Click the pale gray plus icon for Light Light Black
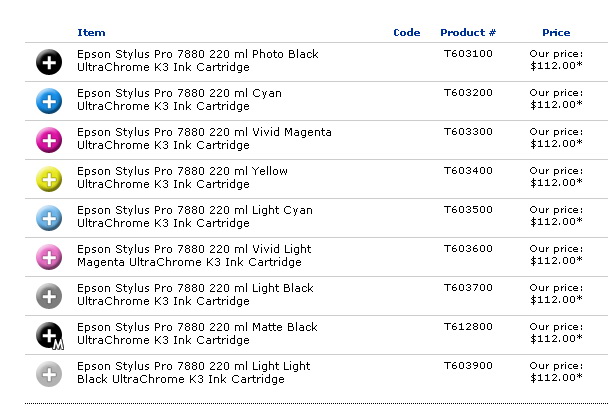This screenshot has height=419, width=608. click(x=49, y=374)
